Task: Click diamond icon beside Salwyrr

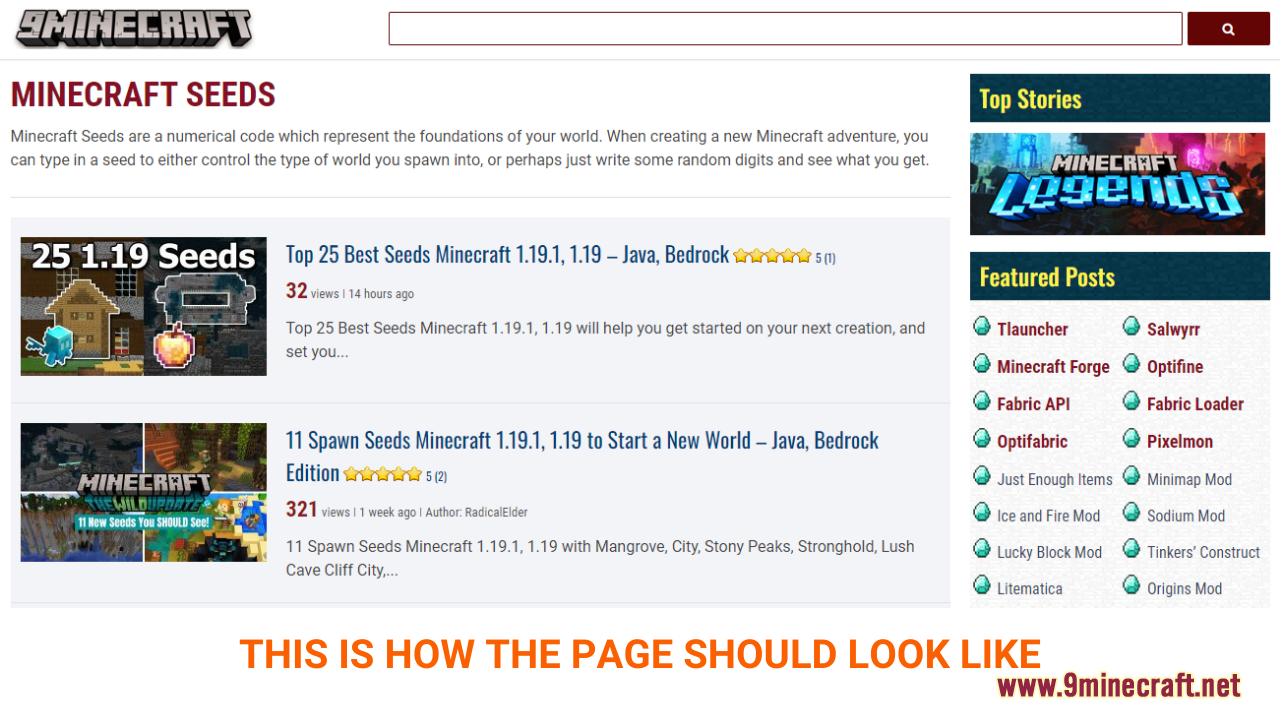Action: [x=1131, y=327]
